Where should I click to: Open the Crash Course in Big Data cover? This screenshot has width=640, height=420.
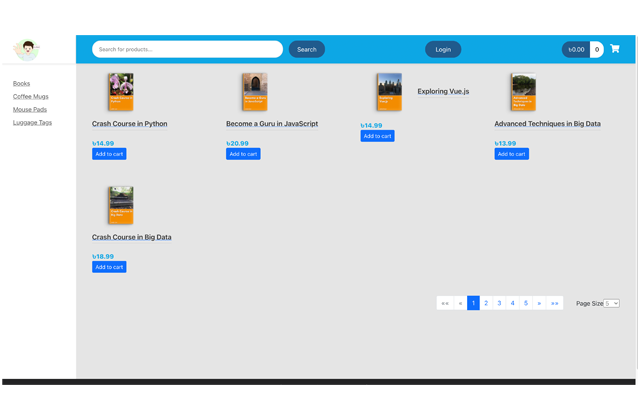coord(121,205)
